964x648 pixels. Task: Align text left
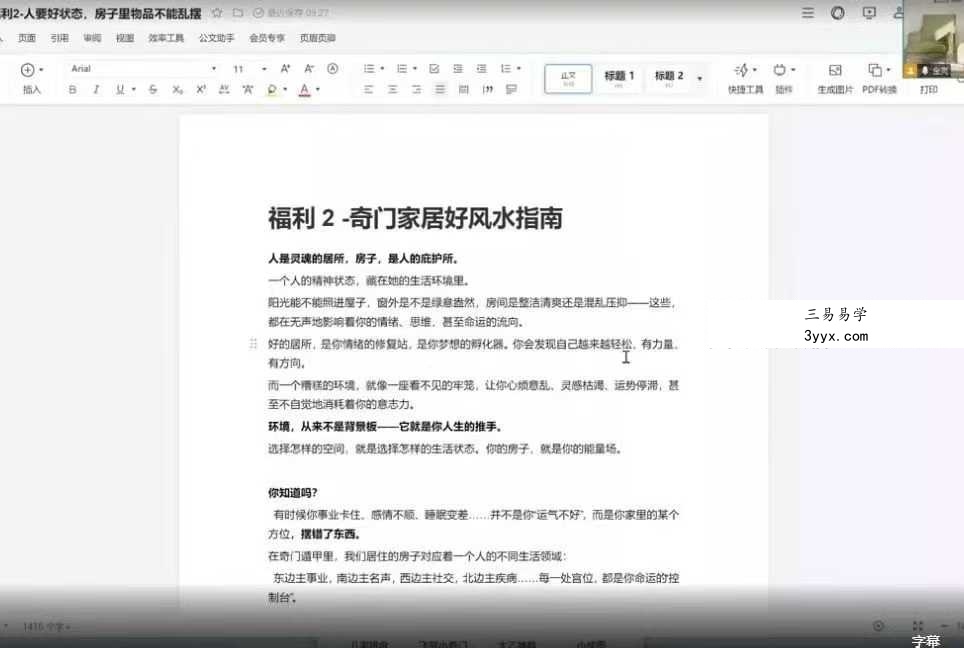point(369,90)
